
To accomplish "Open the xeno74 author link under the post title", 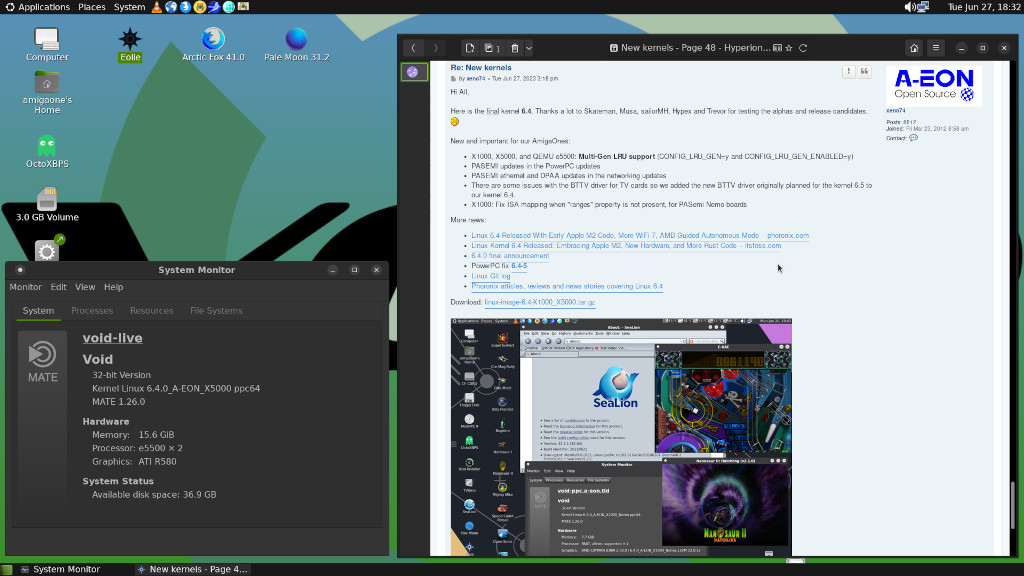I will tap(475, 78).
